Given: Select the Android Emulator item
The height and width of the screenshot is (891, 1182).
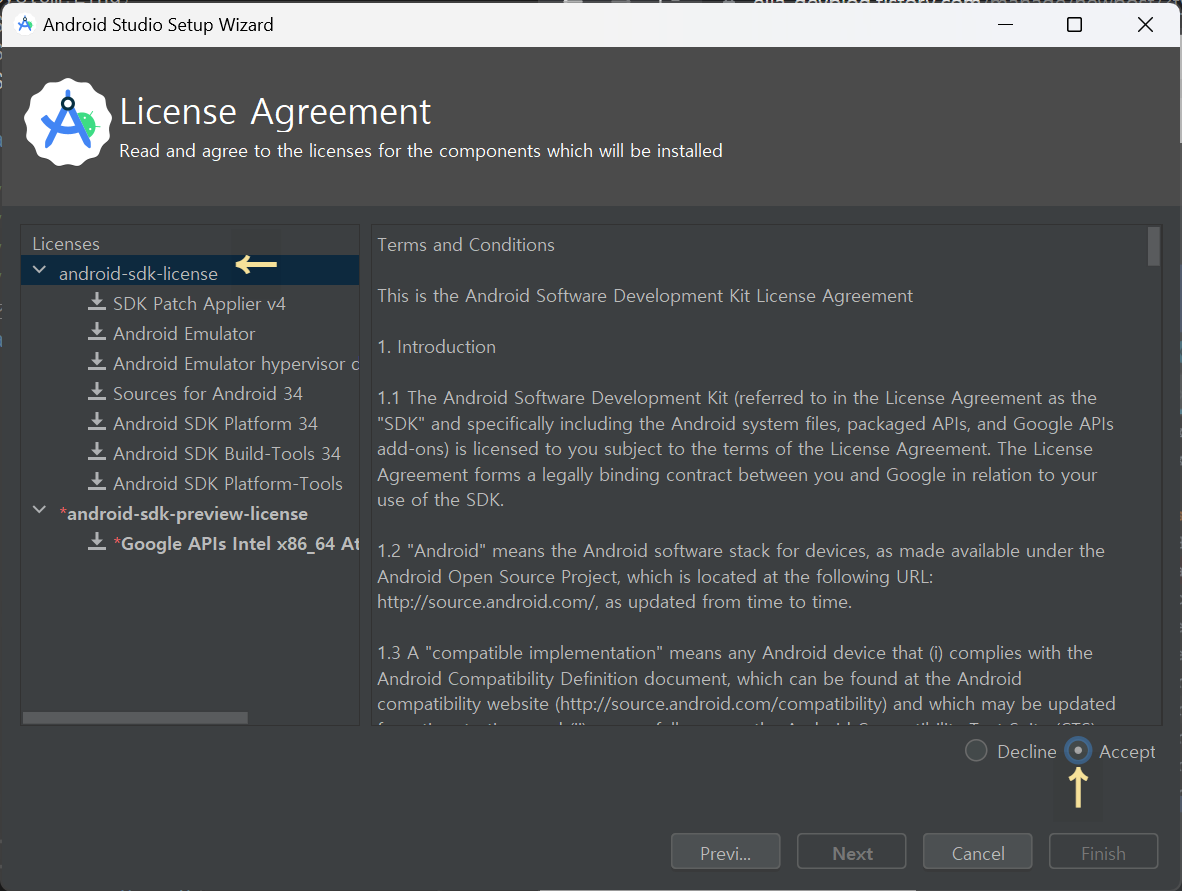Looking at the screenshot, I should (184, 334).
